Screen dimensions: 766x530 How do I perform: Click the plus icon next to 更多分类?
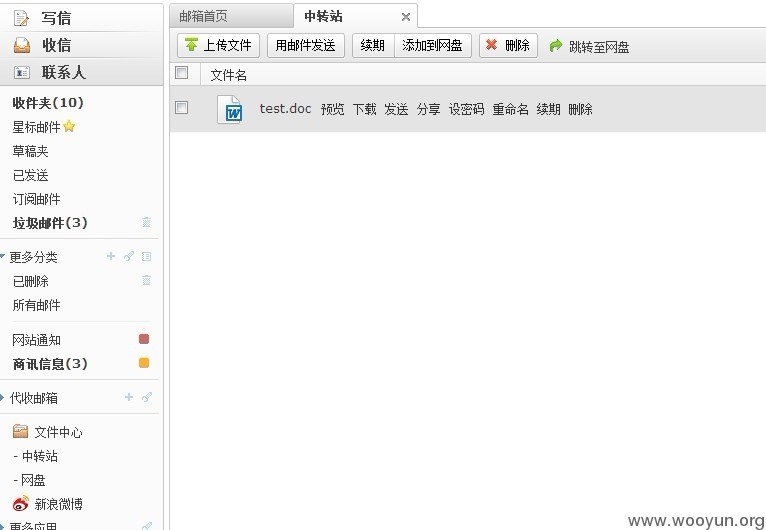[x=111, y=256]
